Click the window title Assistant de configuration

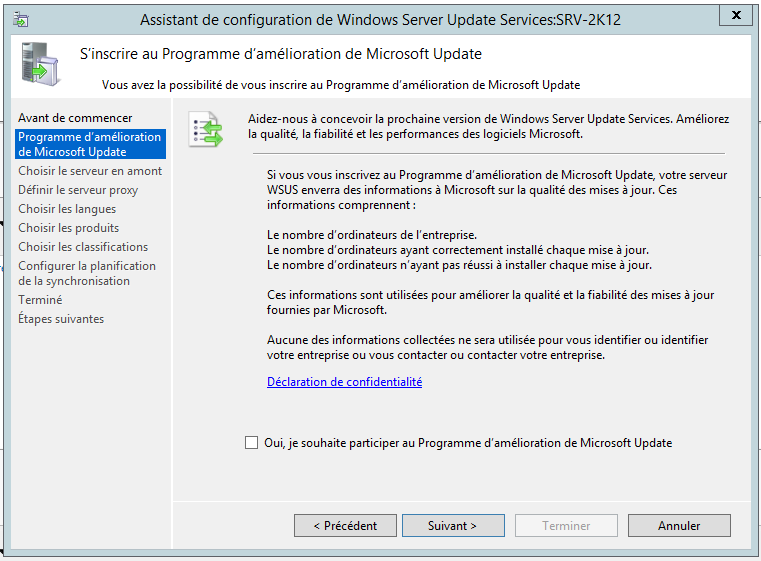click(x=380, y=20)
